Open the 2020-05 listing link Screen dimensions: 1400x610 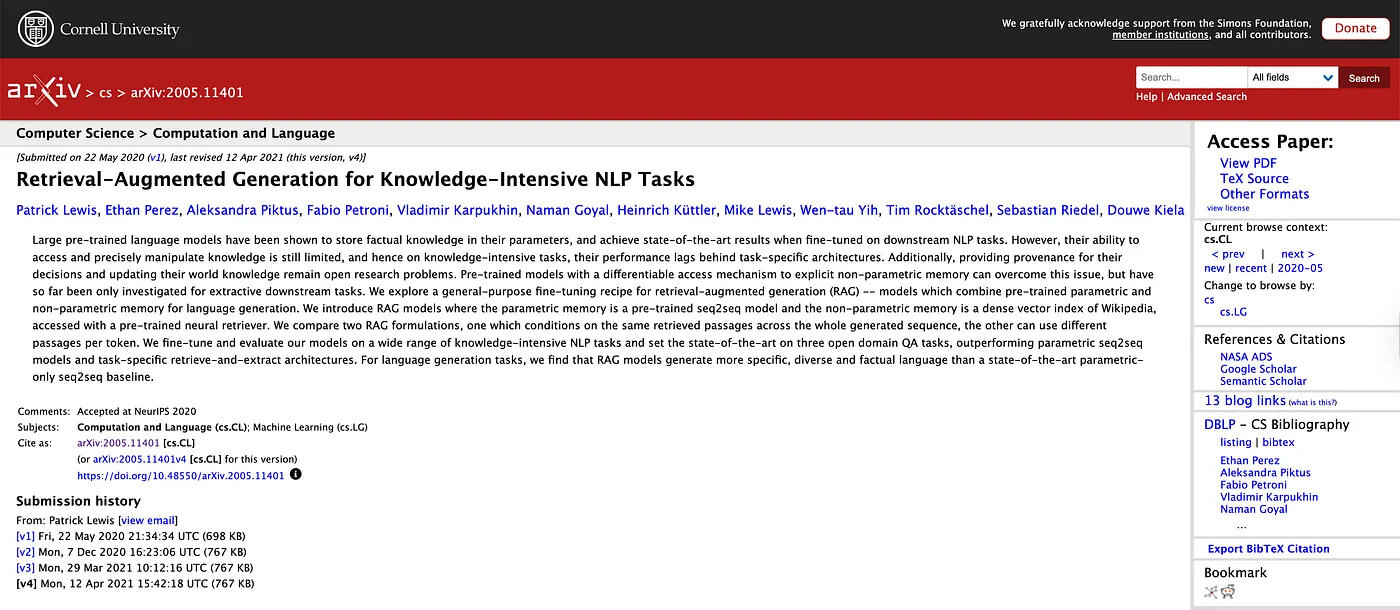coord(1299,268)
